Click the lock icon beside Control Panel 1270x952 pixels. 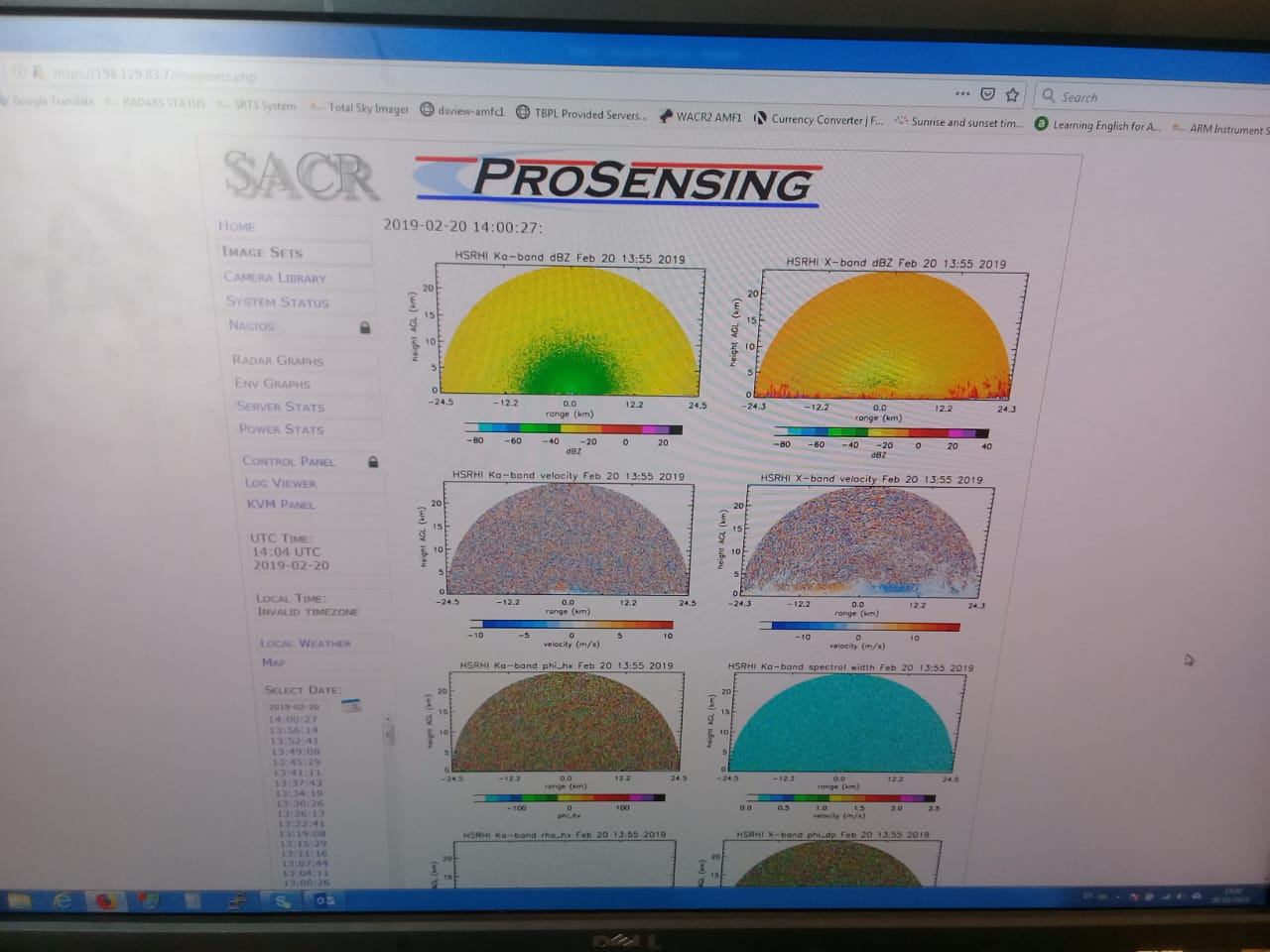pos(373,462)
